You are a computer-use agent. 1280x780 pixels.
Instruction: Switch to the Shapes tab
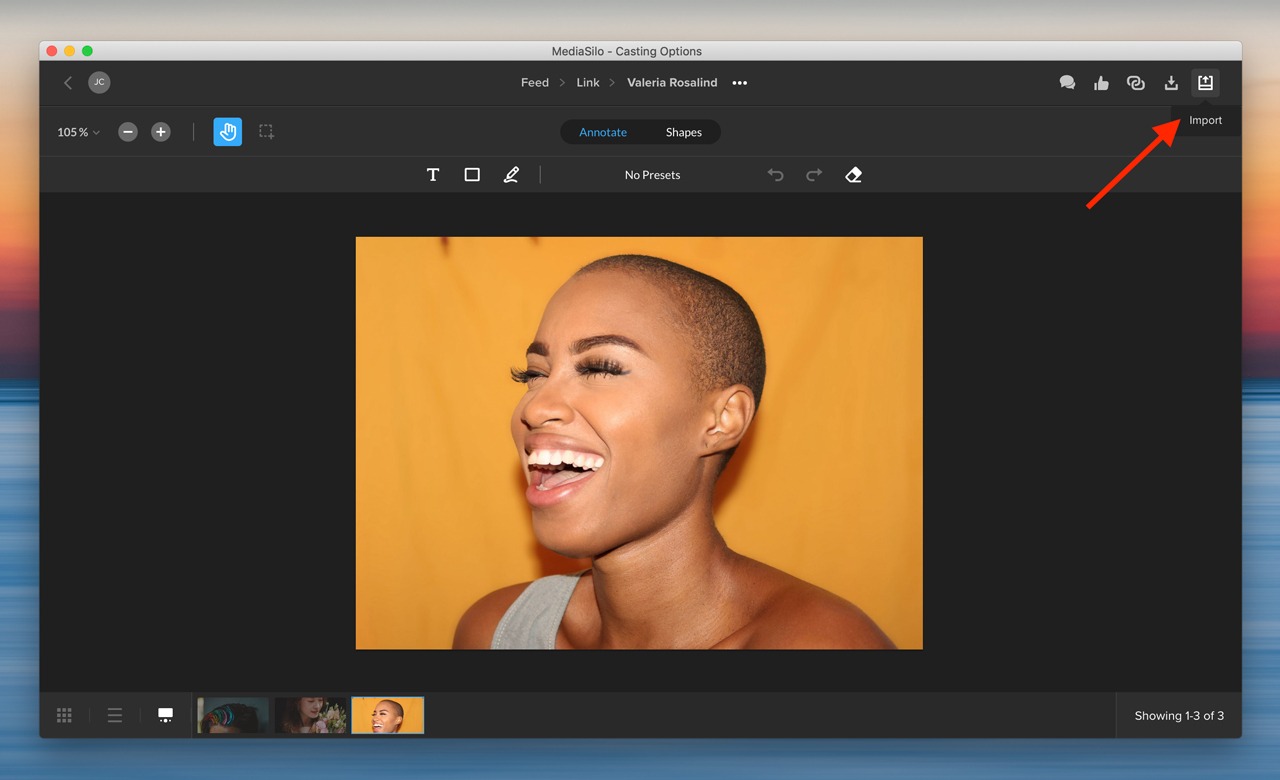coord(683,132)
